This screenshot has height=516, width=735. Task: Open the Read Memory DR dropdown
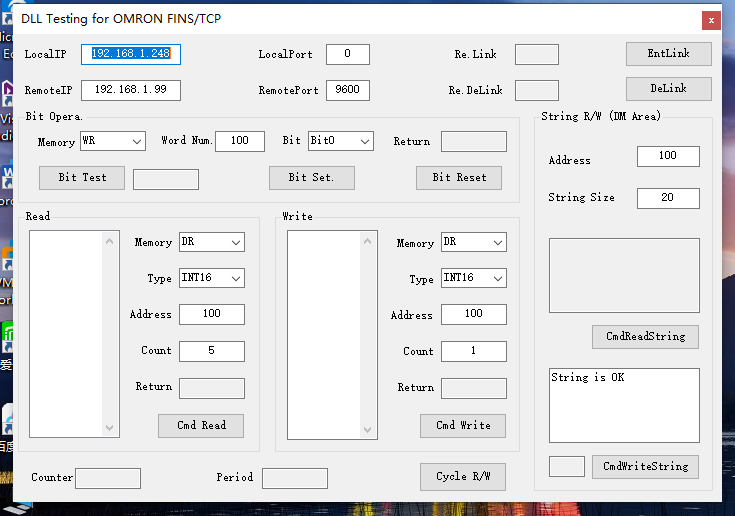pyautogui.click(x=212, y=242)
